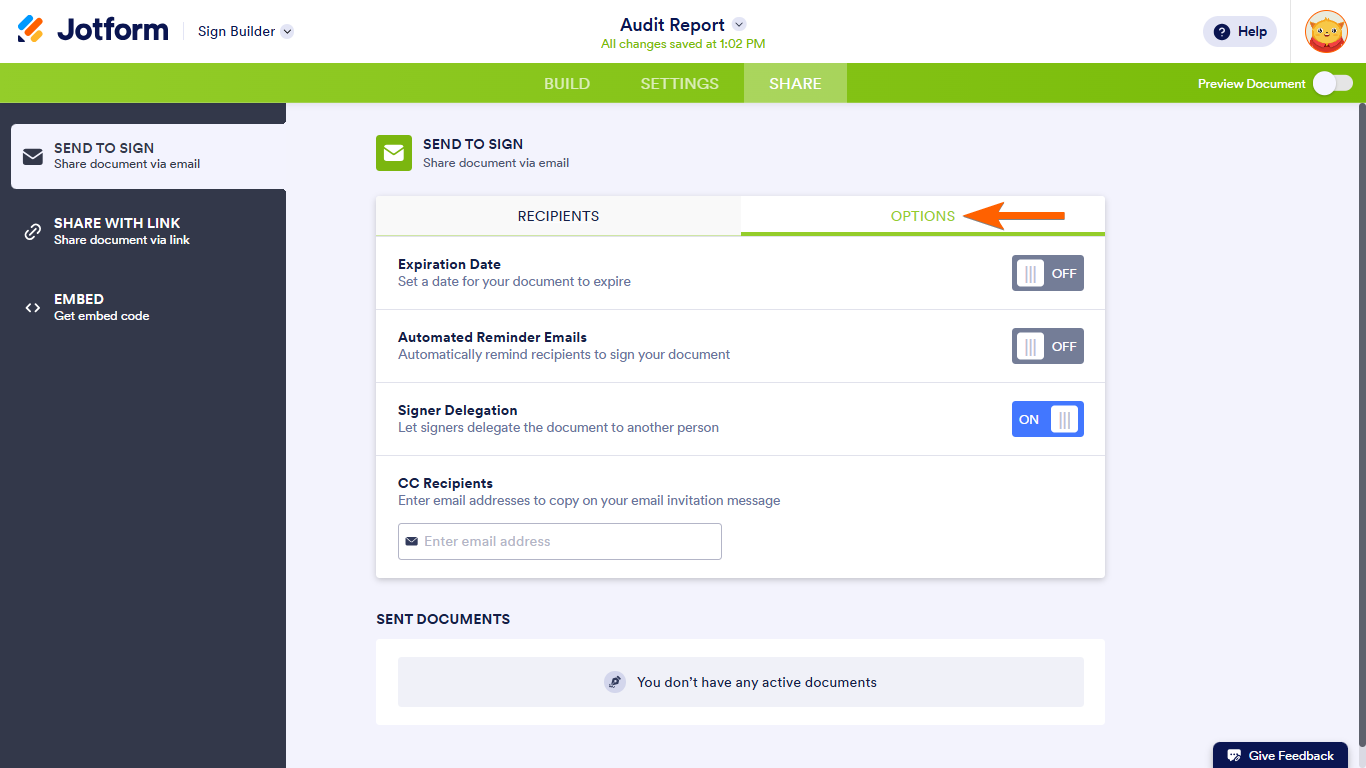Switch to the Recipients tab
Viewport: 1366px width, 768px height.
[x=558, y=216]
